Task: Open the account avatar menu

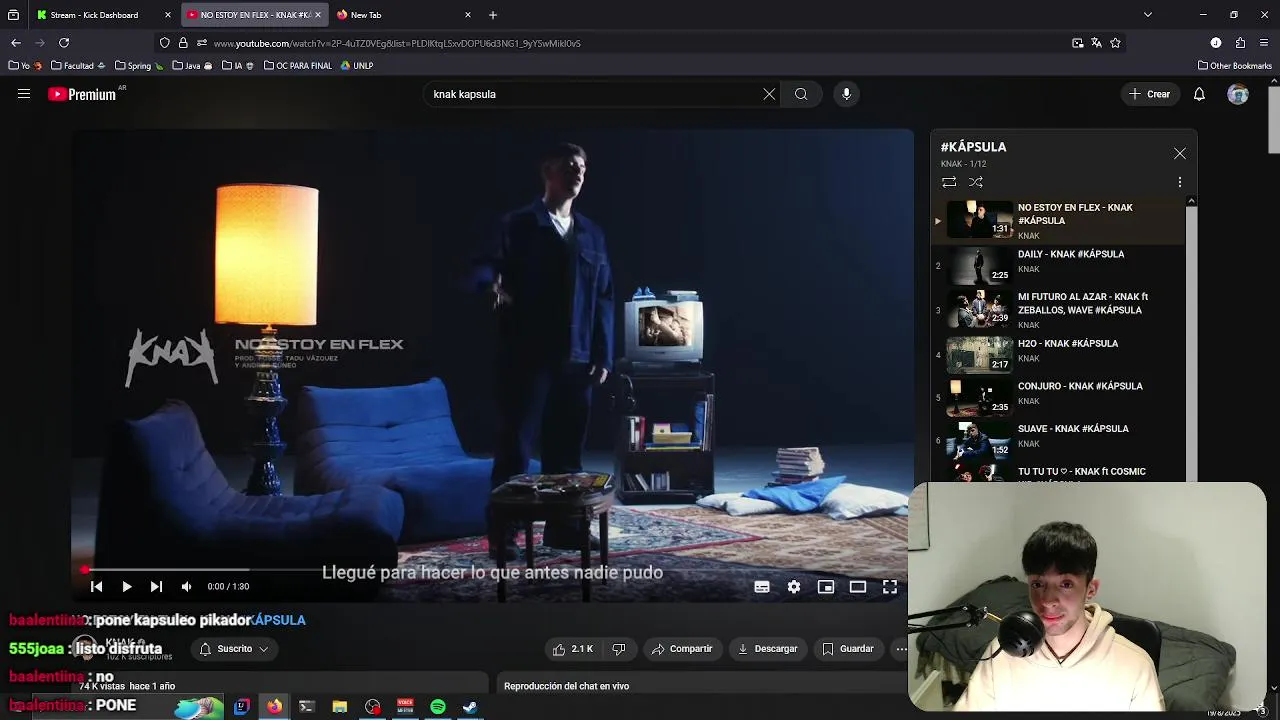Action: 1238,94
